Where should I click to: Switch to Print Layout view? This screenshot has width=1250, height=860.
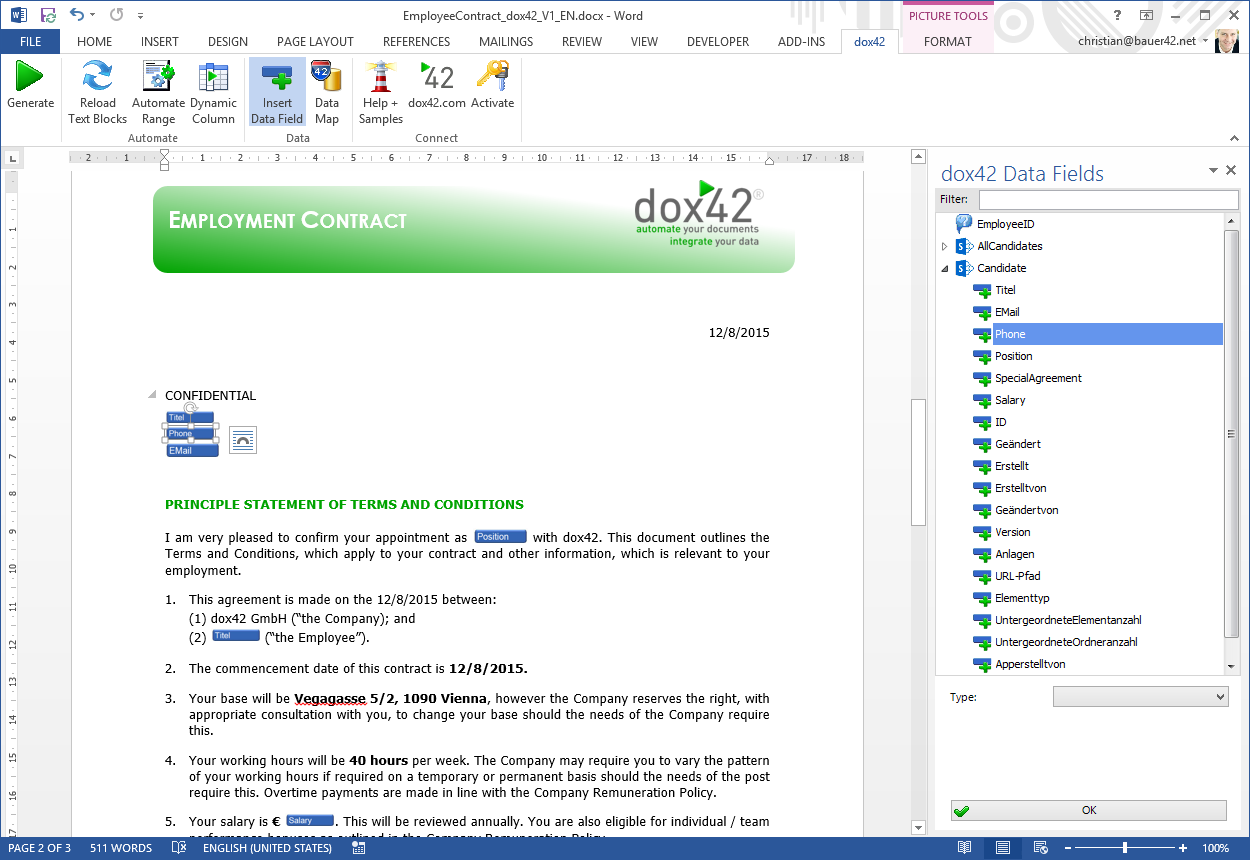click(x=1002, y=848)
